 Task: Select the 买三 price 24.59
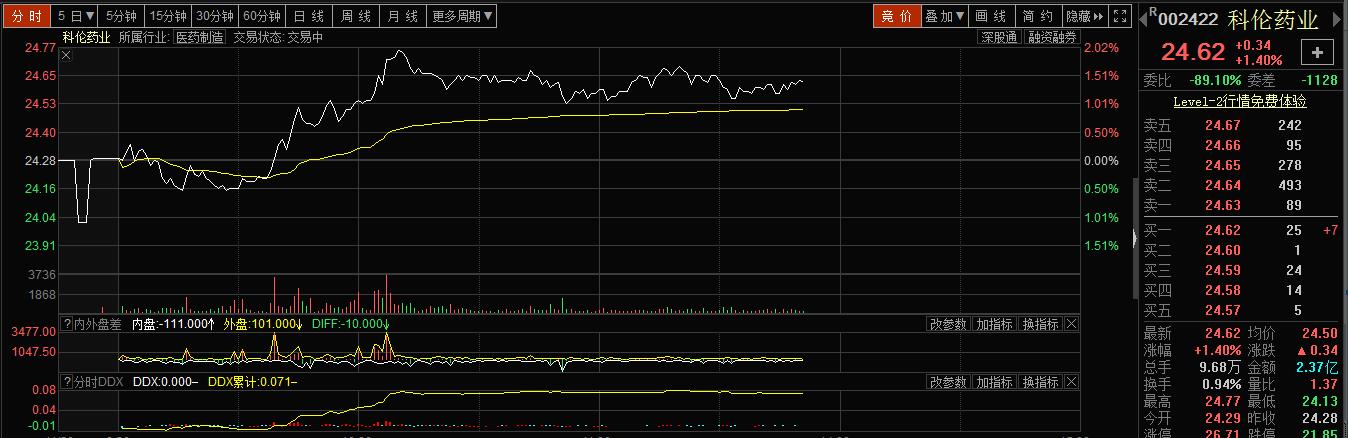click(x=1223, y=270)
